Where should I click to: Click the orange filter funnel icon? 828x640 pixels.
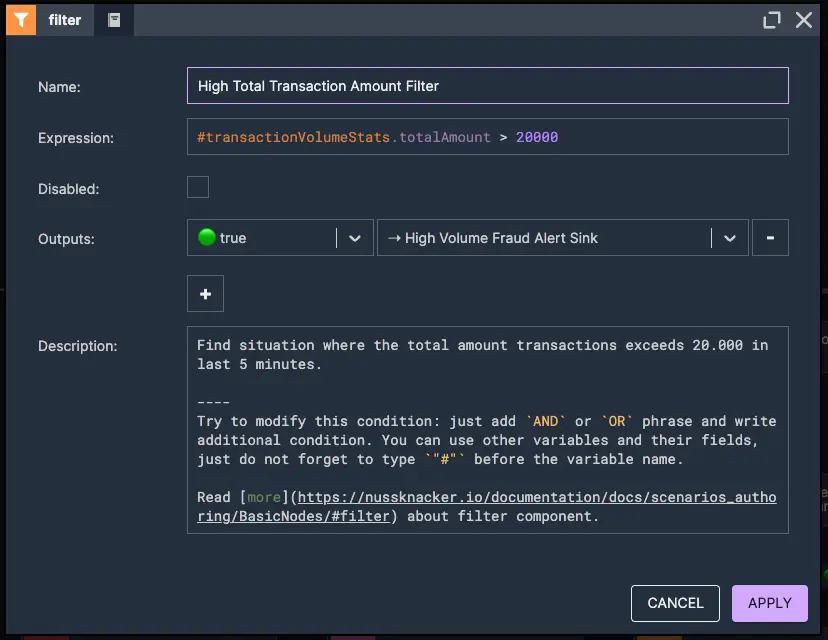tap(21, 20)
